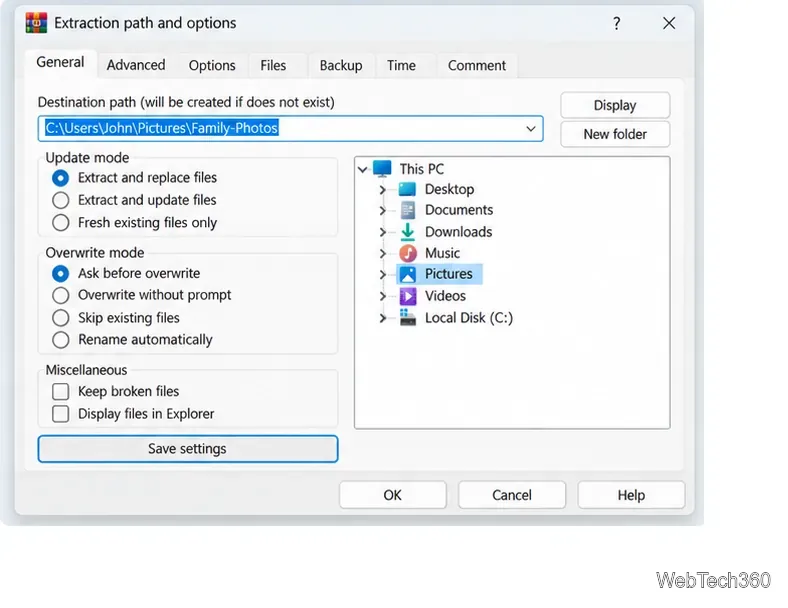Select the Desktop label in the tree

pyautogui.click(x=450, y=189)
